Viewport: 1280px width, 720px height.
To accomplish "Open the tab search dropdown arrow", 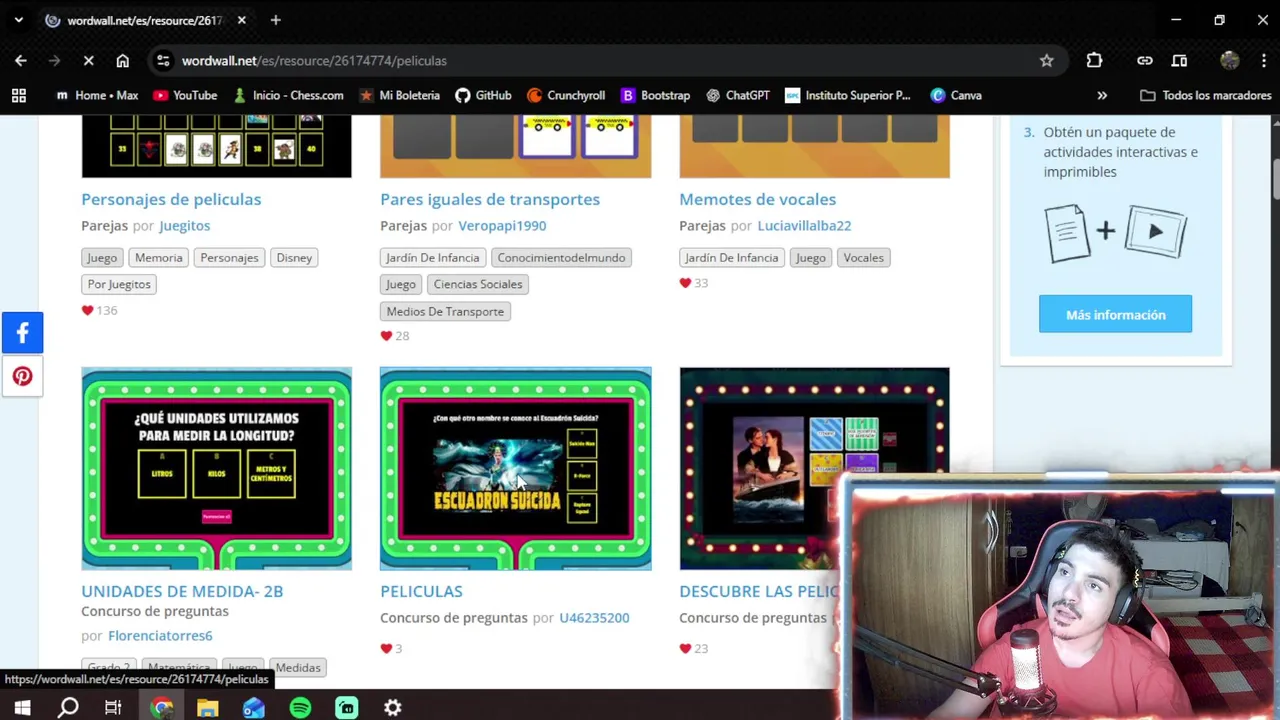I will point(18,20).
